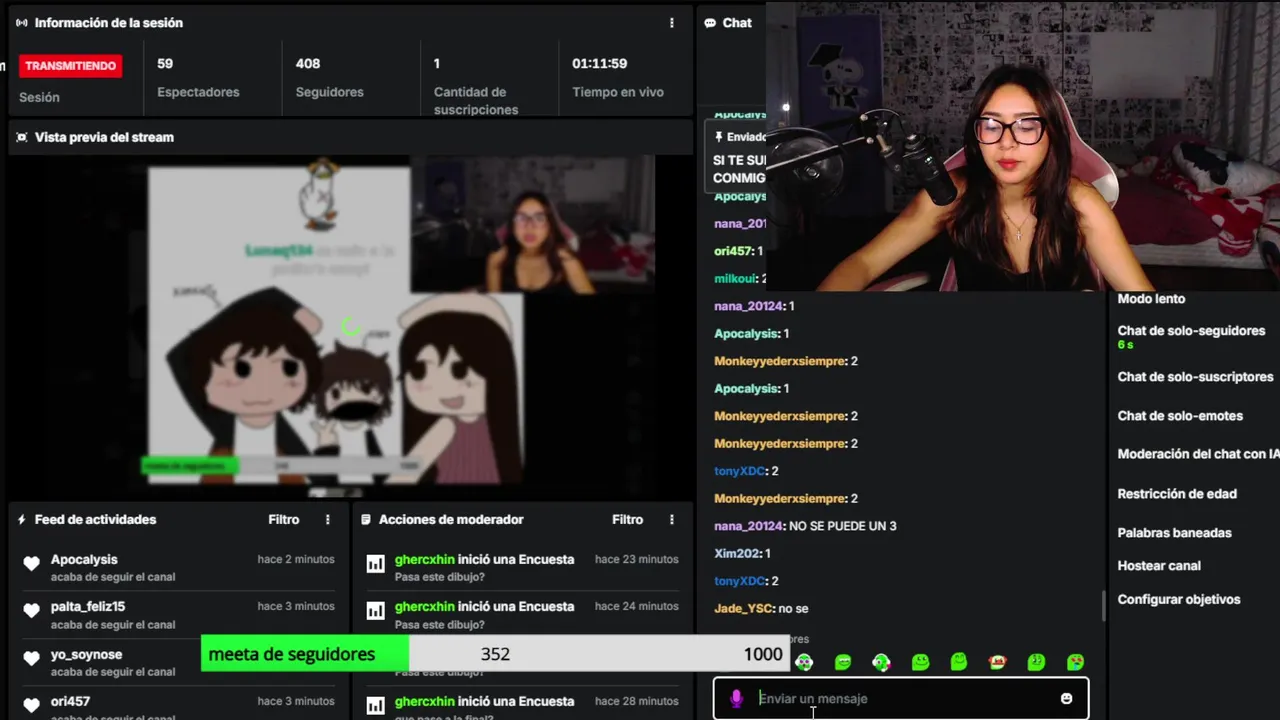Click the heart icon next to Apocalysis follow
Viewport: 1280px width, 720px height.
click(x=31, y=563)
